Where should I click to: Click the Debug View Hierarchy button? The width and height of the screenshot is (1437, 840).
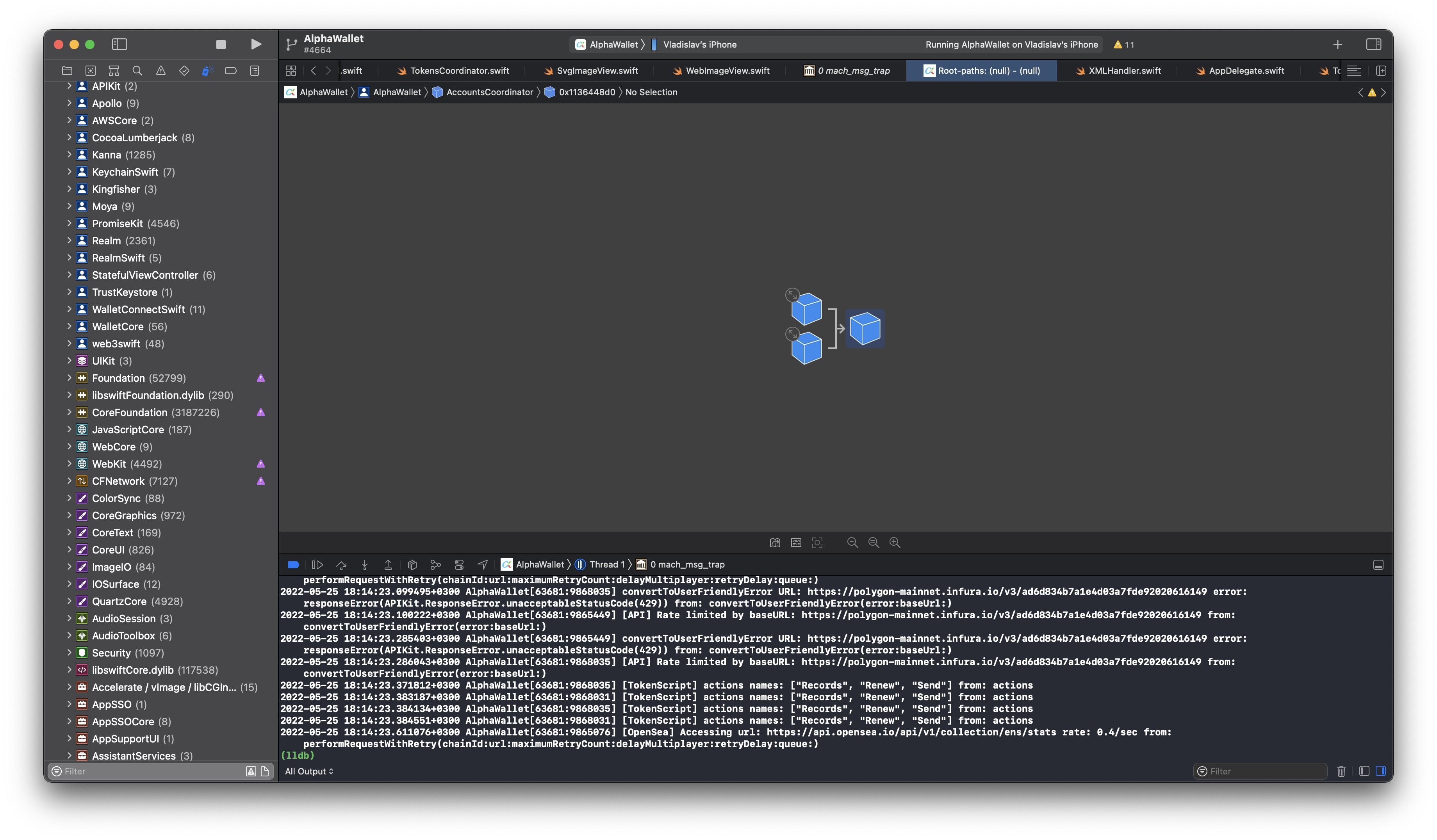click(412, 564)
